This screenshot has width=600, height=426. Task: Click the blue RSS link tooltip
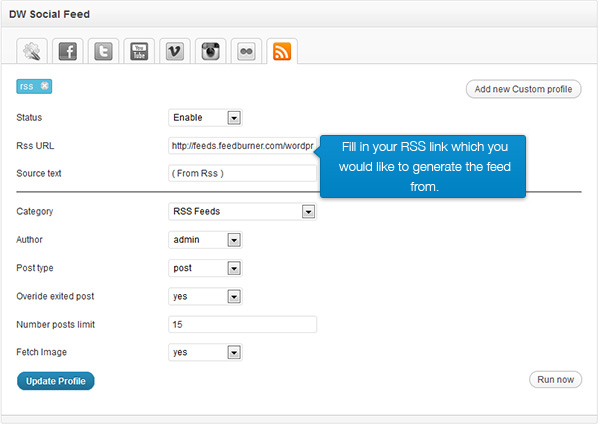(x=423, y=166)
